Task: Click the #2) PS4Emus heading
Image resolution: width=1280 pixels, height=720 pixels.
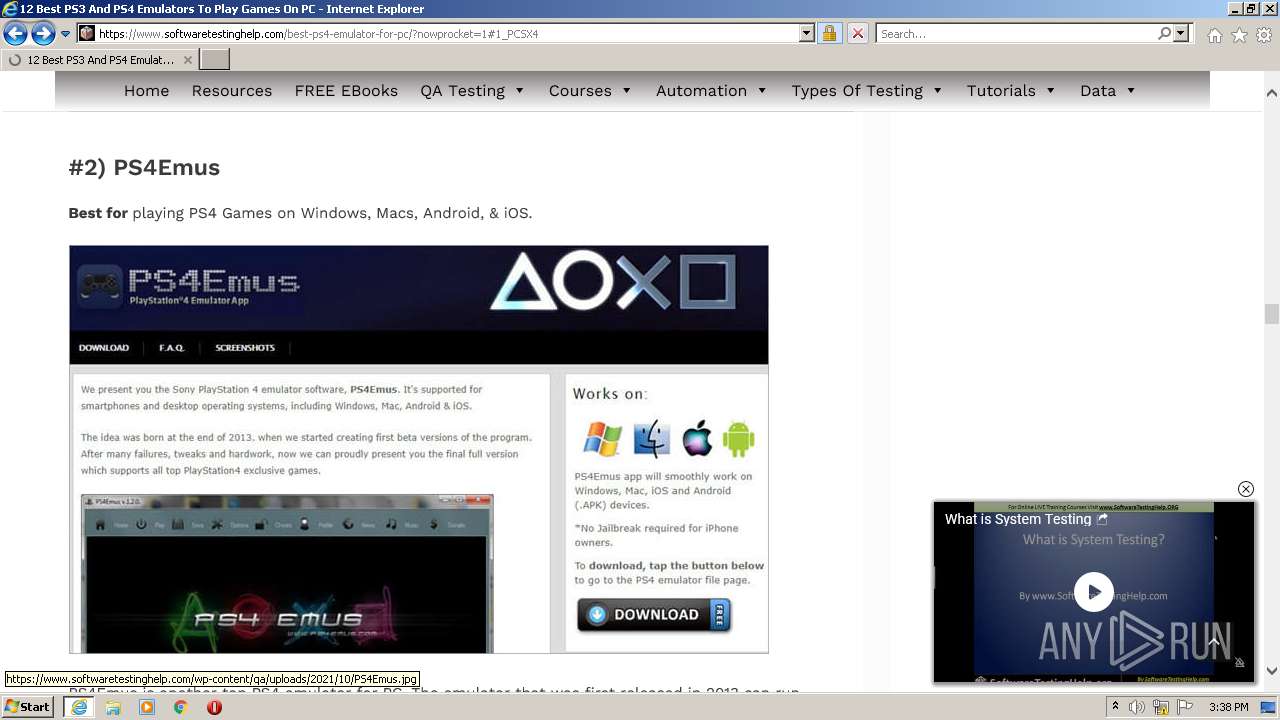Action: pos(144,167)
